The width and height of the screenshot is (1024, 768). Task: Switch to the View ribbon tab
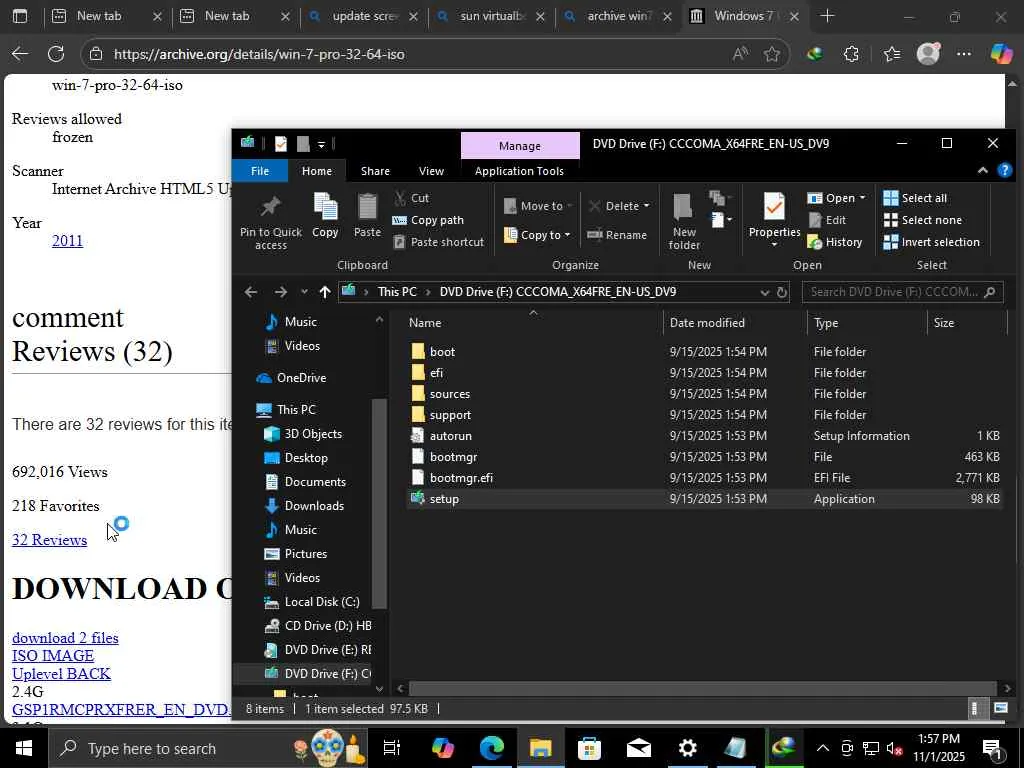click(x=431, y=171)
